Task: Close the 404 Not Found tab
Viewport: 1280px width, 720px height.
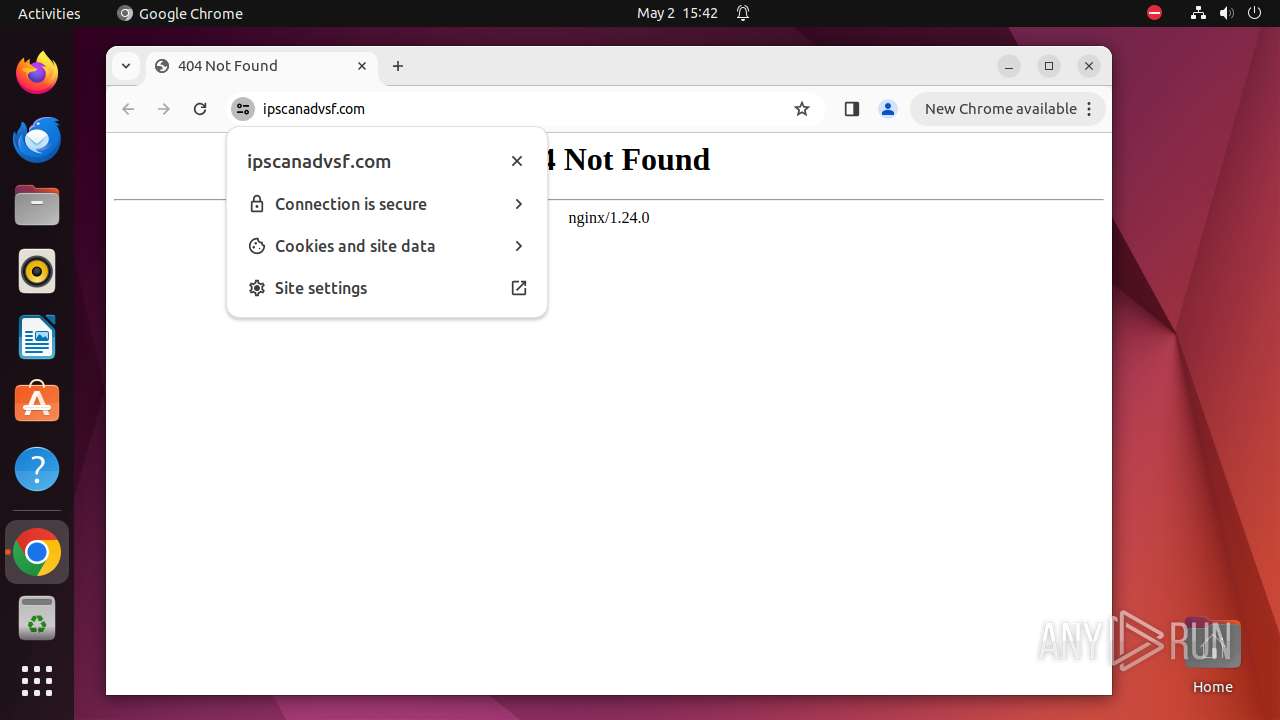Action: click(362, 66)
